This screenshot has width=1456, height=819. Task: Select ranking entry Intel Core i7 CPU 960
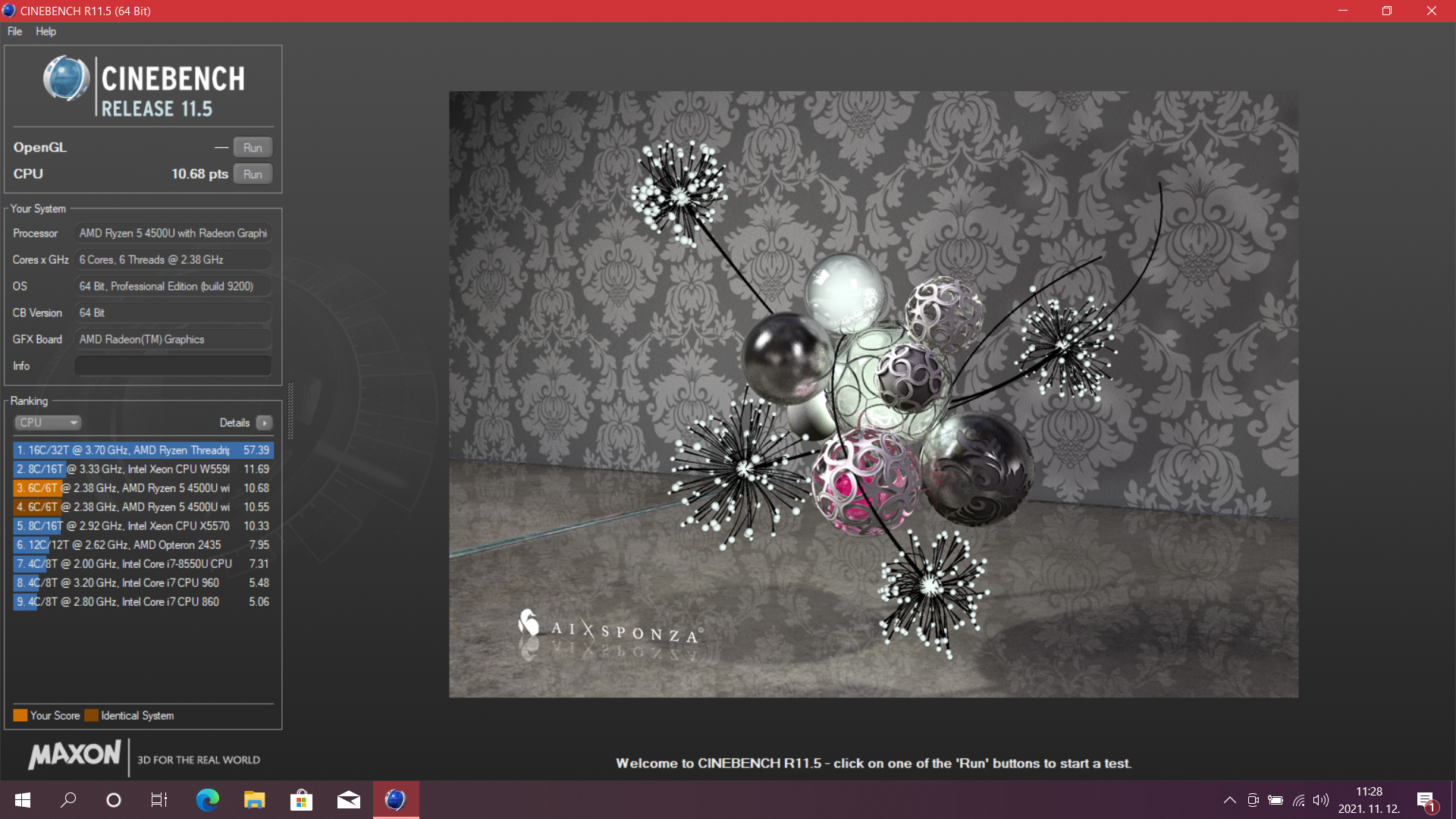click(143, 582)
